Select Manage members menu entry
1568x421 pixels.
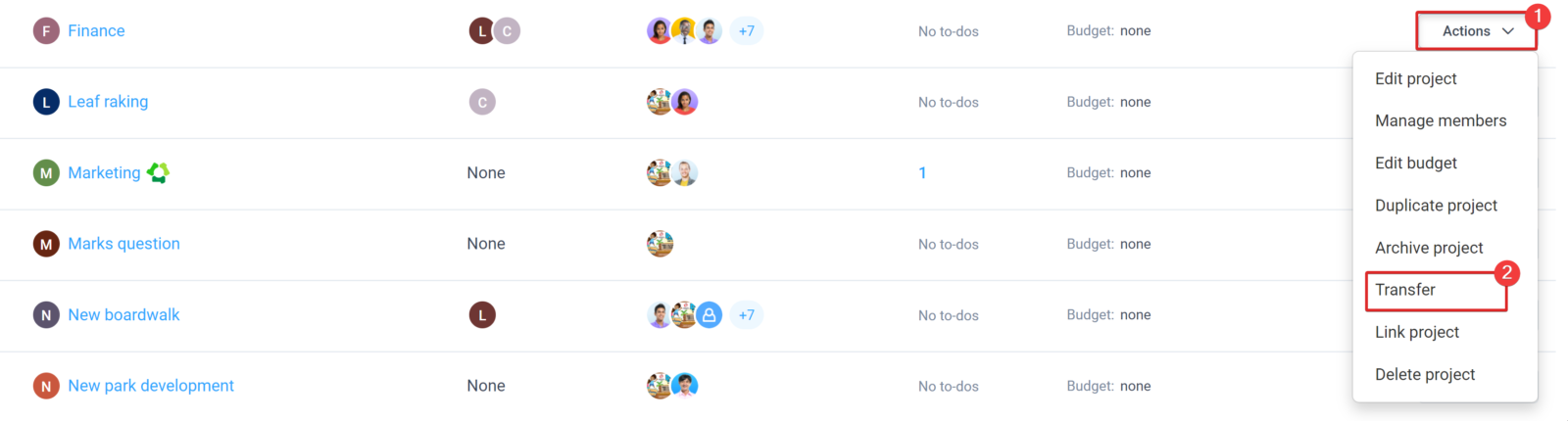(1441, 120)
